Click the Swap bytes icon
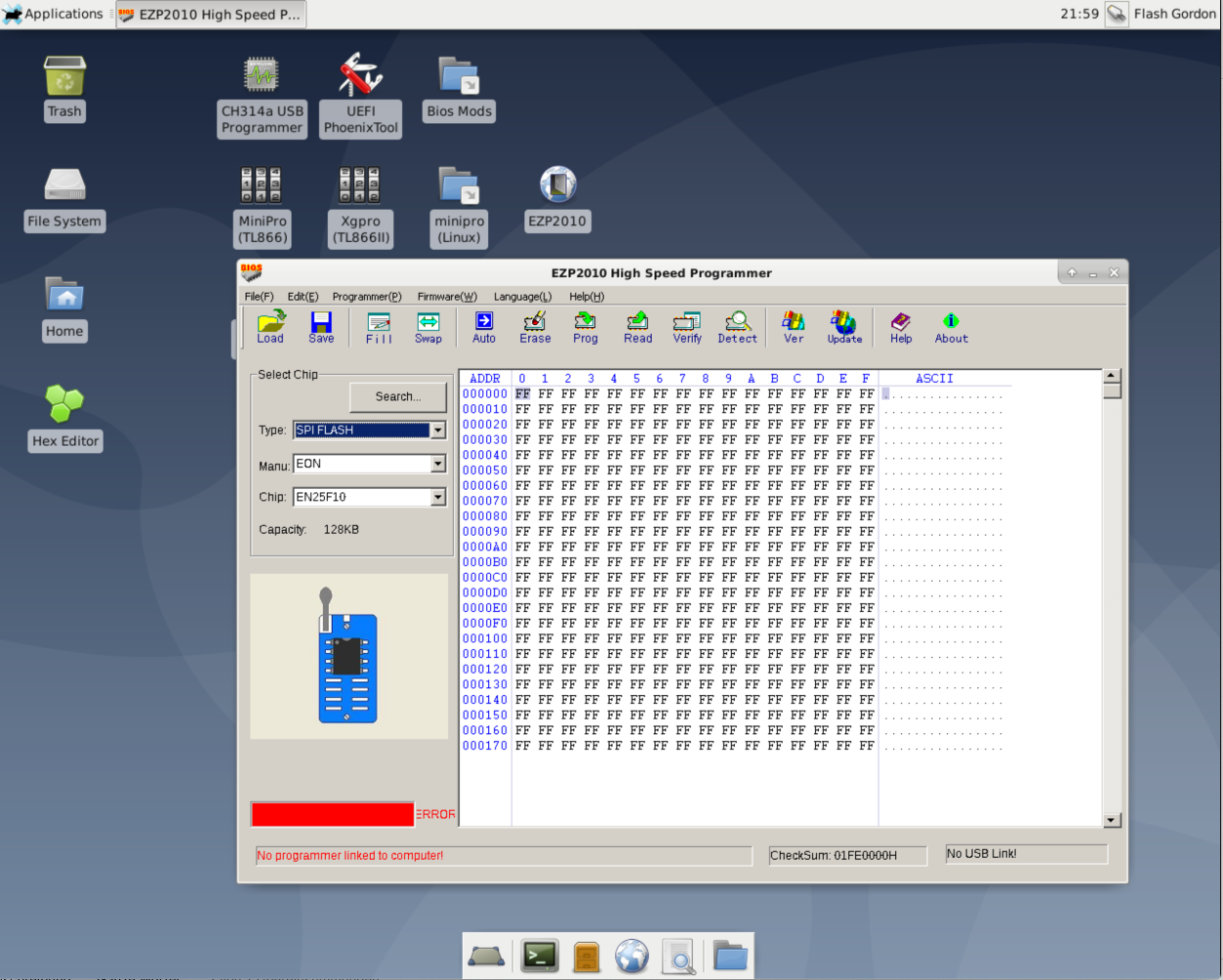Viewport: 1223px width, 980px height. (x=428, y=326)
